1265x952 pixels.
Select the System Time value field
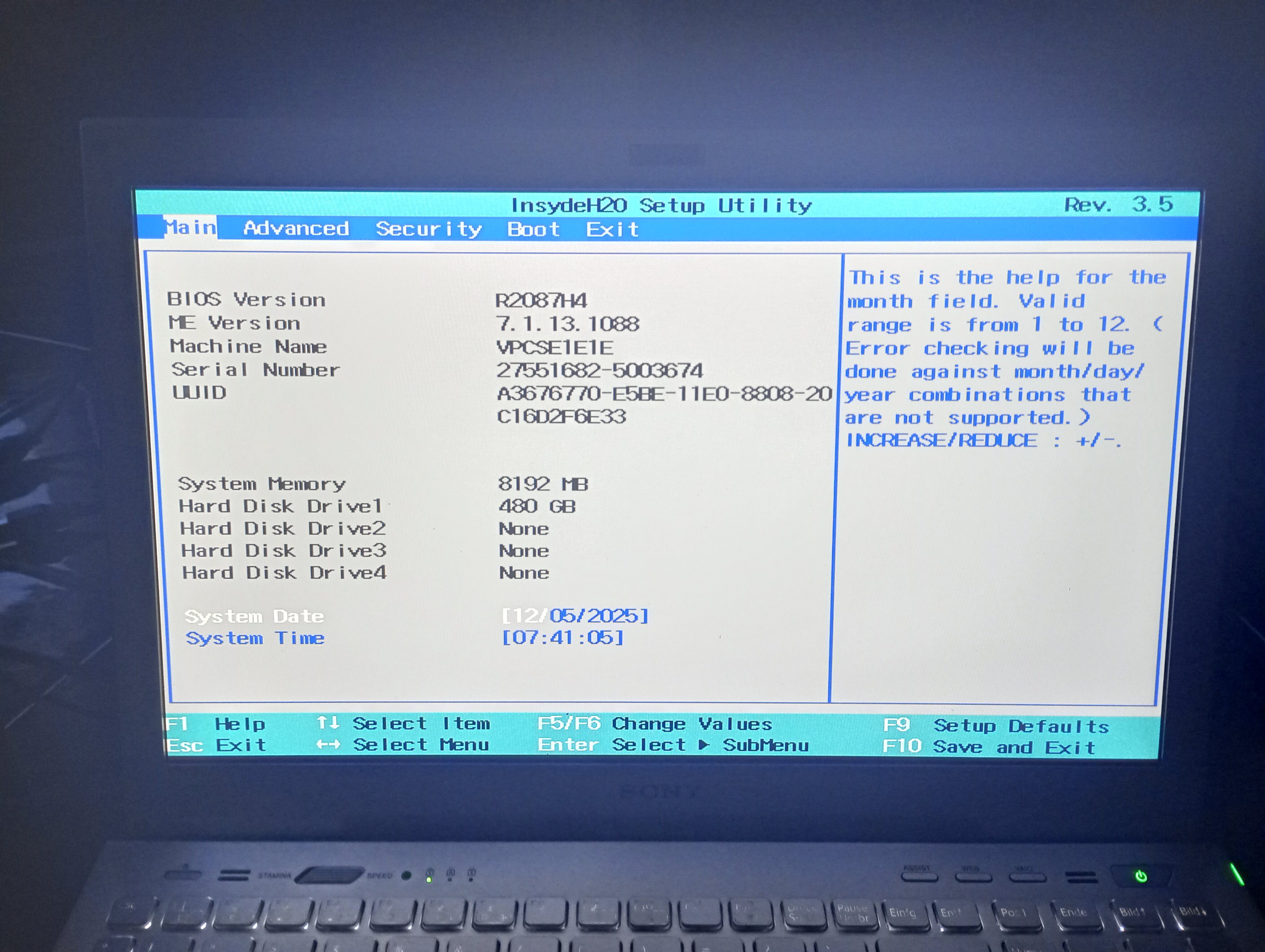(562, 637)
